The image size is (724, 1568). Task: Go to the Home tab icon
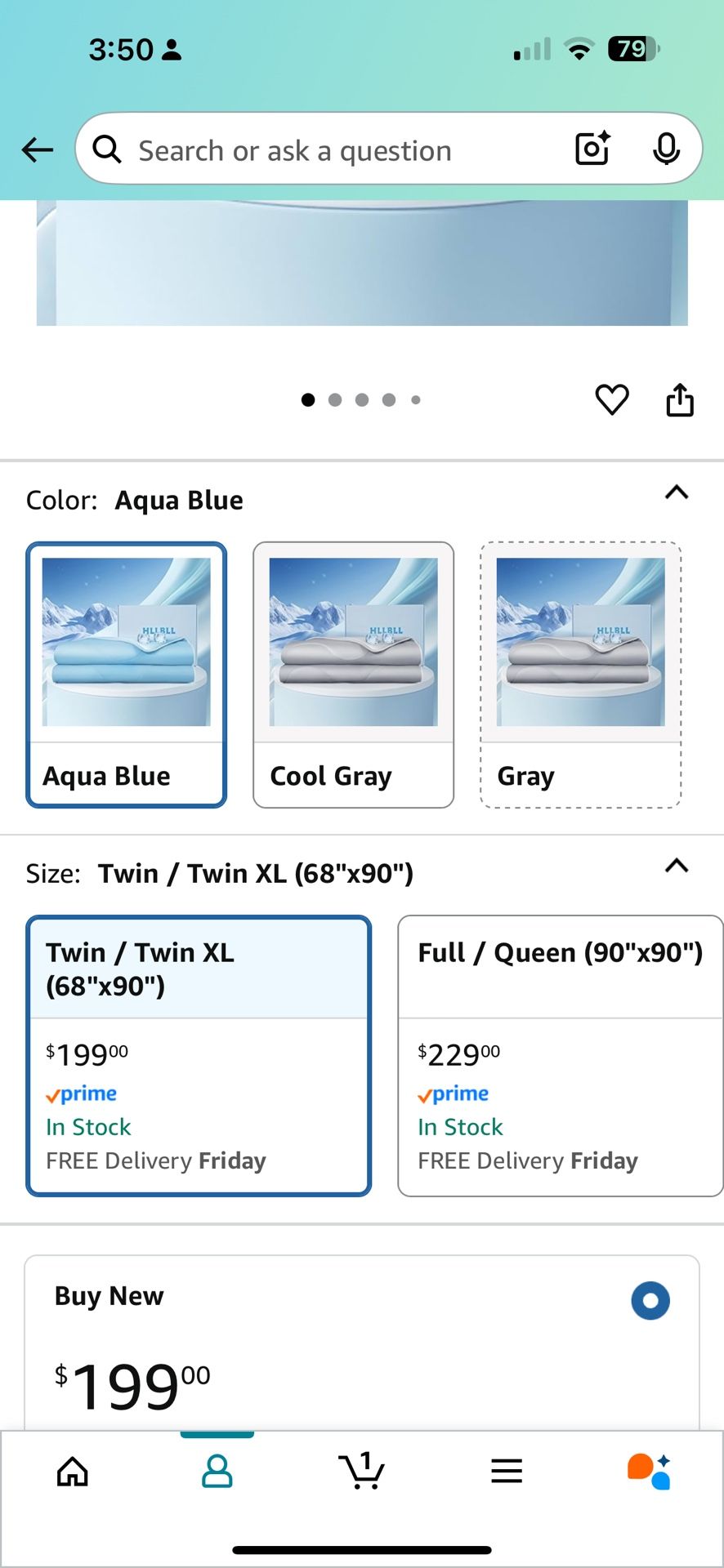pyautogui.click(x=73, y=1471)
